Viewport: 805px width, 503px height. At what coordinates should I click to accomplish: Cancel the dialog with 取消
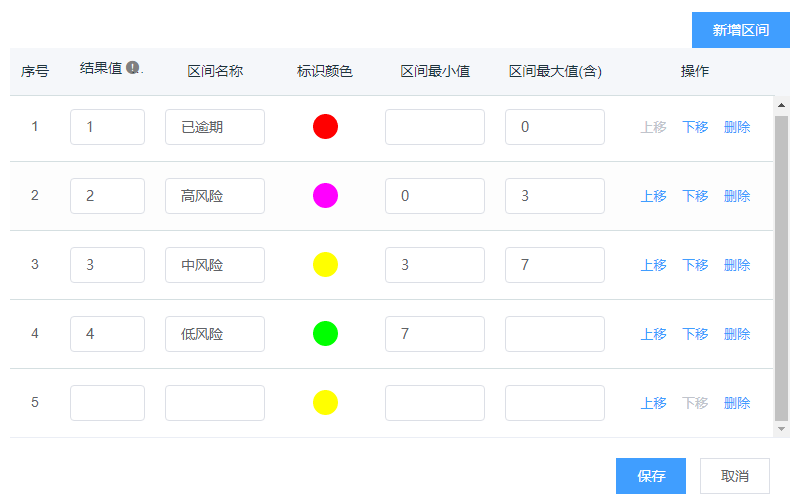coord(735,476)
